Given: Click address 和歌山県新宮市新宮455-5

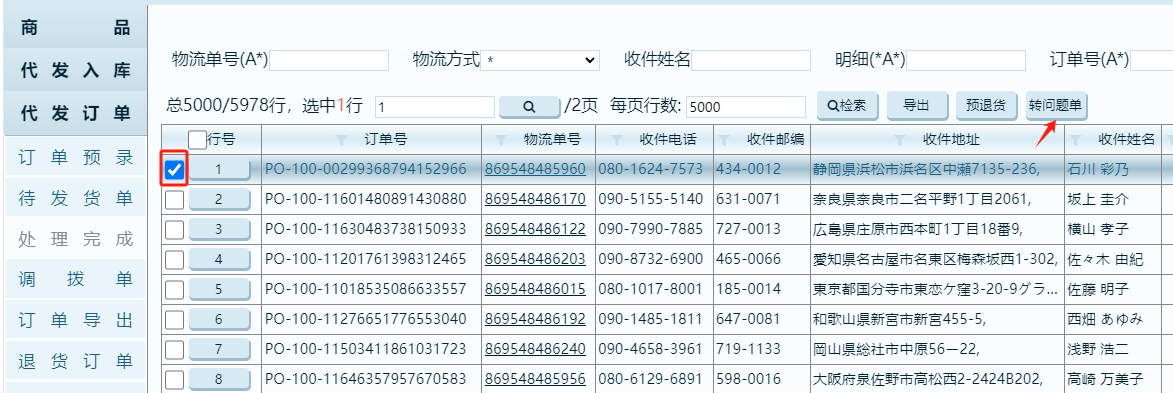Looking at the screenshot, I should pos(900,319).
